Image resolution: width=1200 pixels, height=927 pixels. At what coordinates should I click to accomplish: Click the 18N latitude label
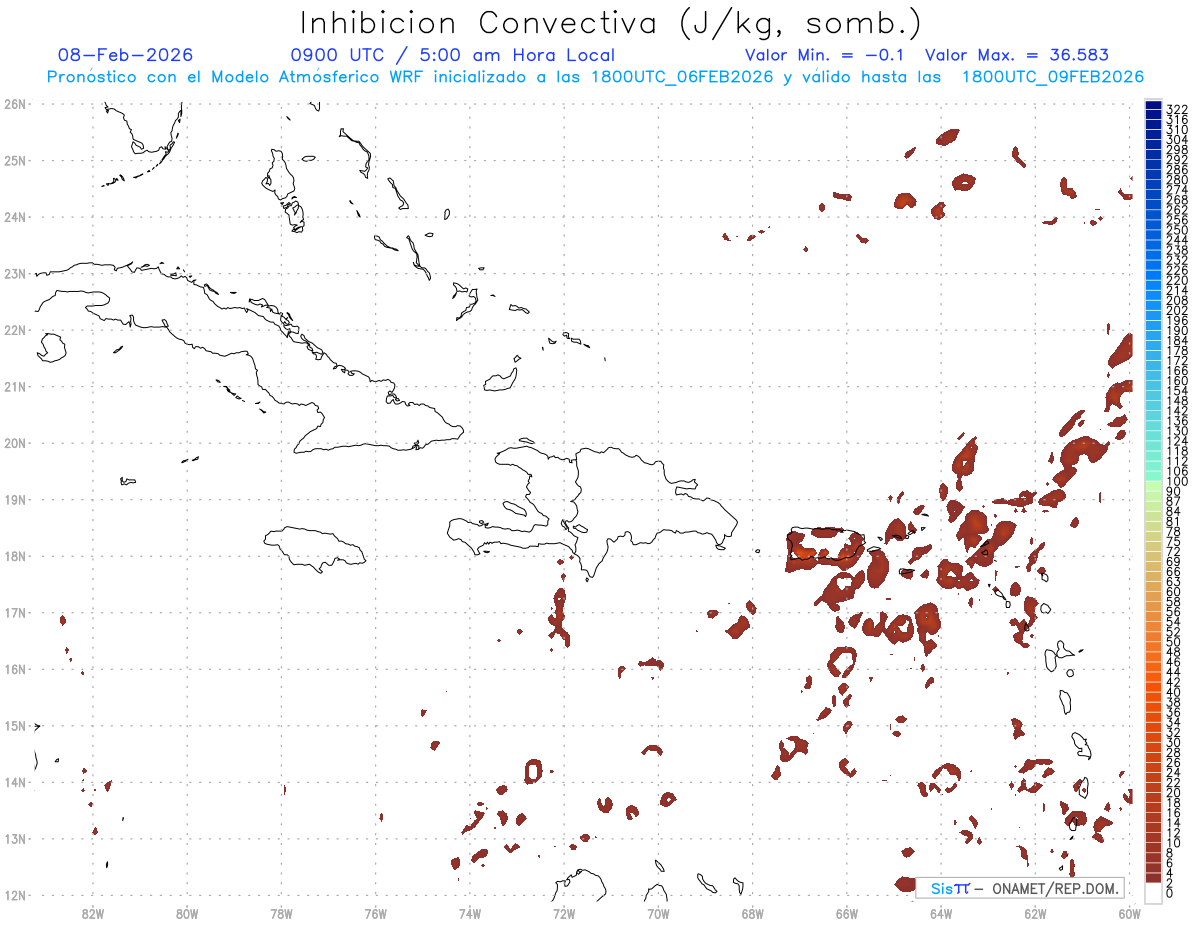point(14,556)
